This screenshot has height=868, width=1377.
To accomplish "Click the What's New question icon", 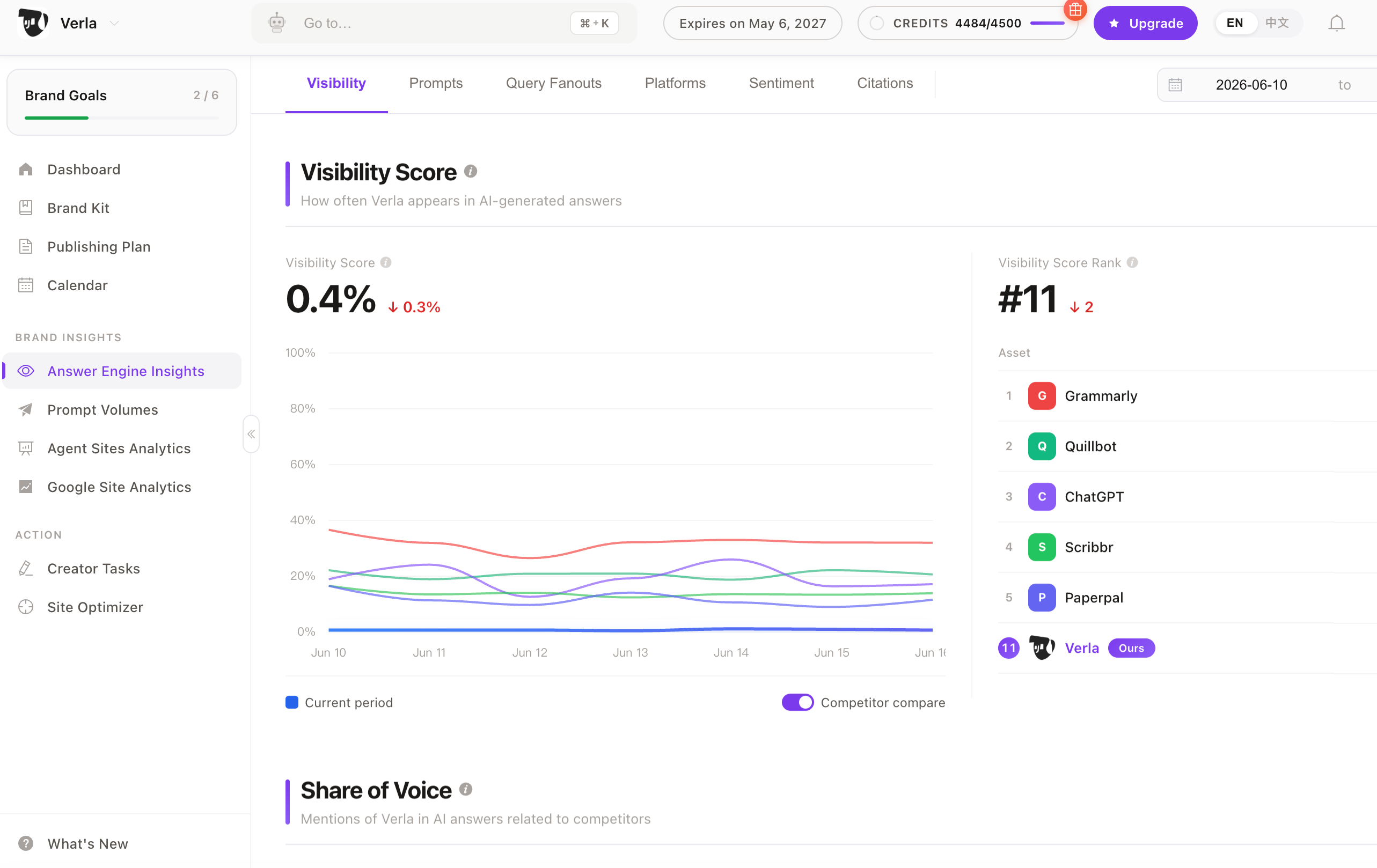I will pyautogui.click(x=26, y=843).
